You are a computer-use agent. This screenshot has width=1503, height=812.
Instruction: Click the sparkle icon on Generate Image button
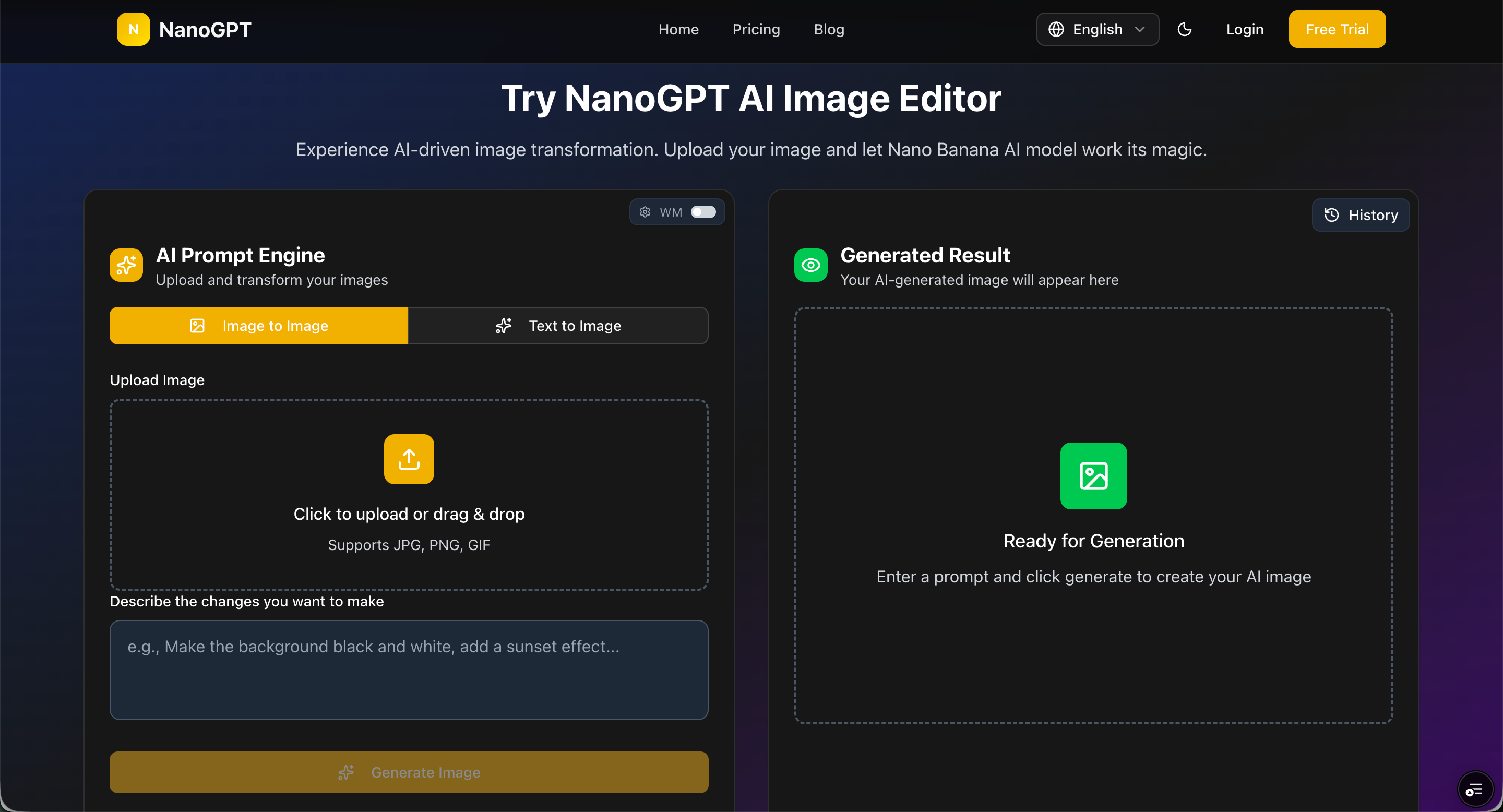click(x=346, y=772)
